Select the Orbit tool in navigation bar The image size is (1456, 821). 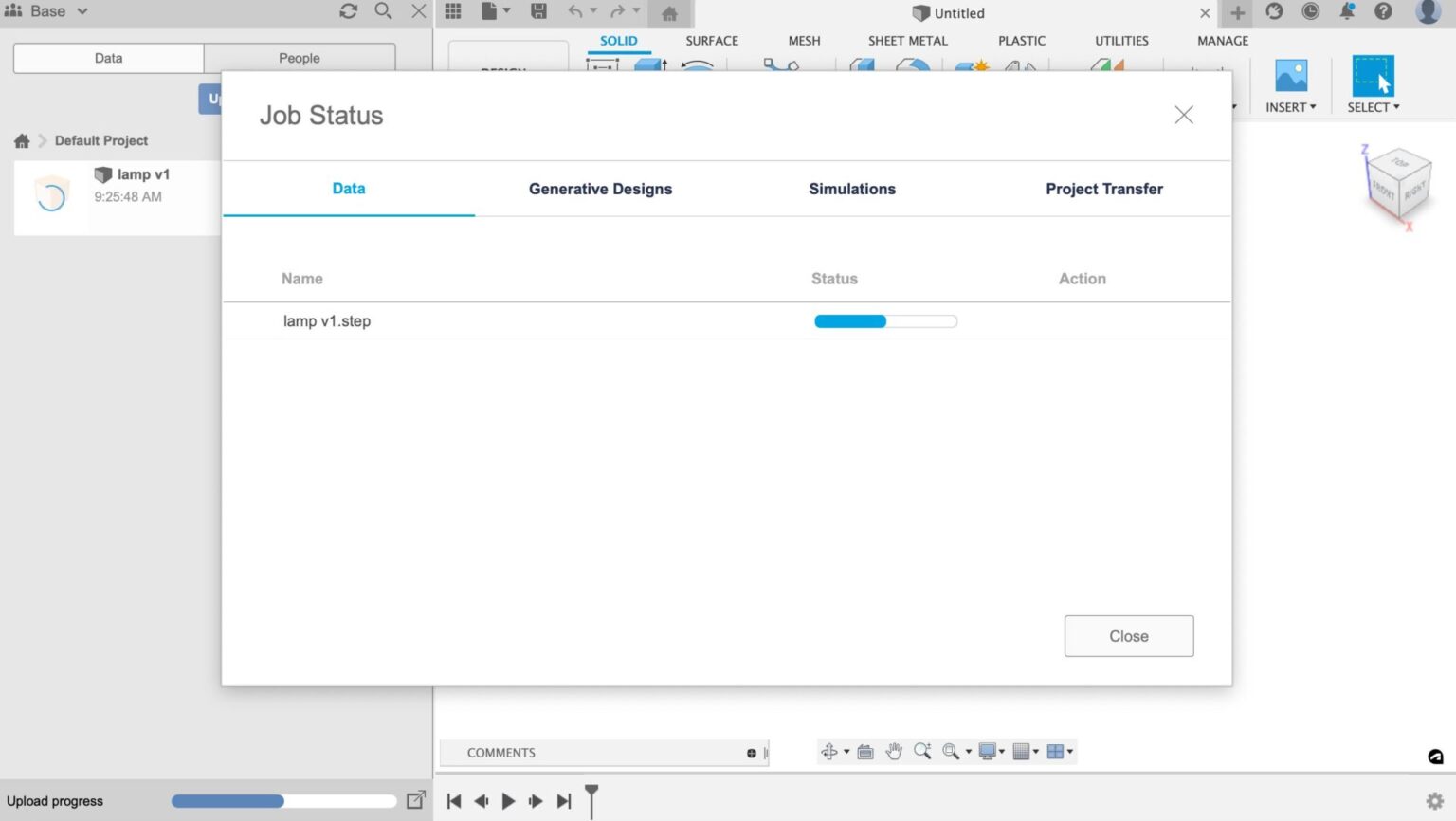pyautogui.click(x=830, y=751)
